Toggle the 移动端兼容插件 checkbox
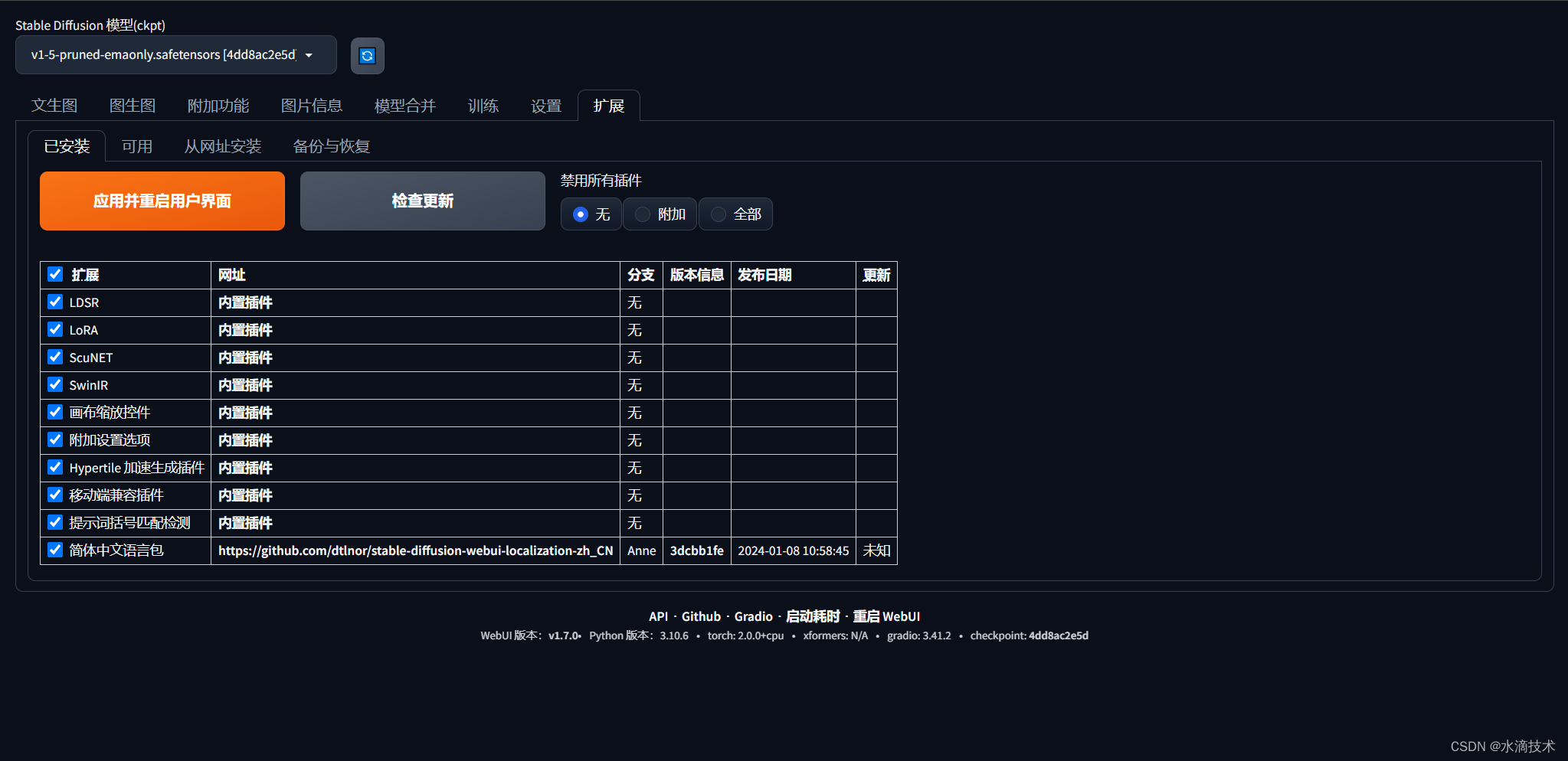This screenshot has height=761, width=1568. 55,495
